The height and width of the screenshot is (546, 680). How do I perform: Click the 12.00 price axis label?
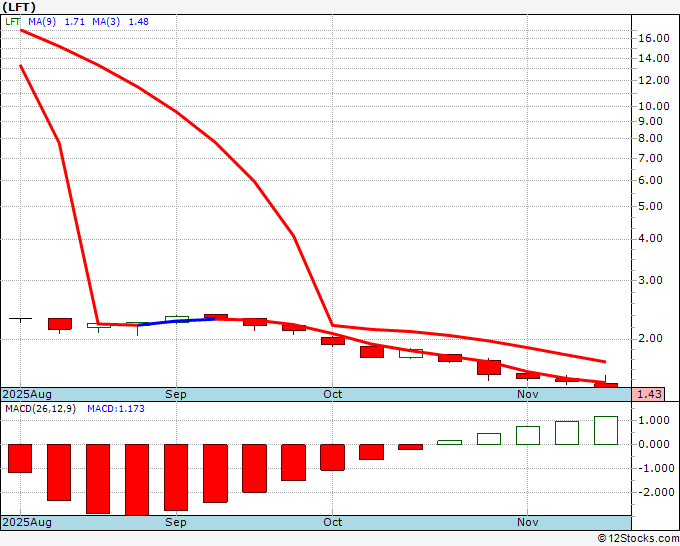[x=654, y=80]
